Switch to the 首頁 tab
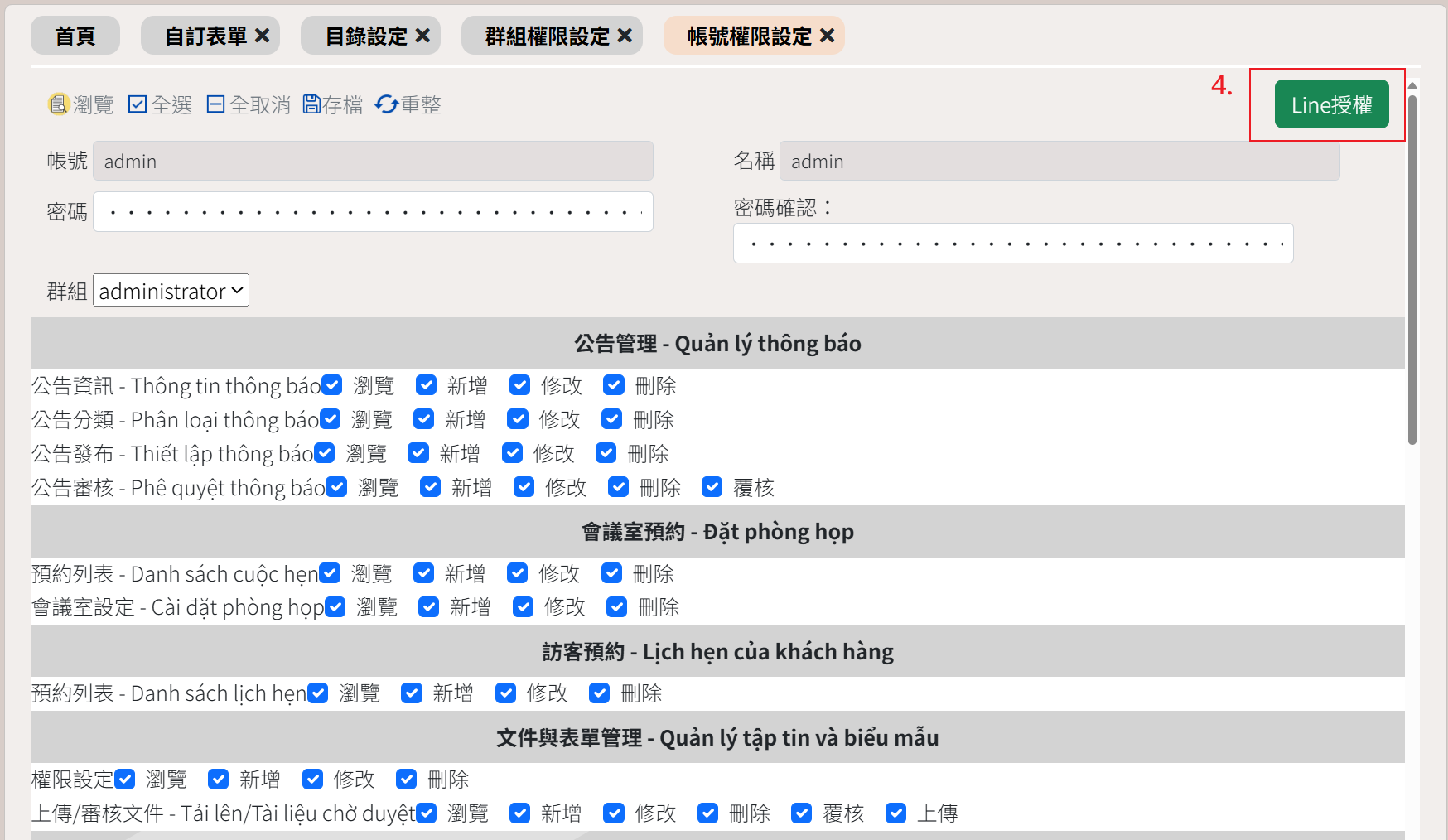Viewport: 1448px width, 840px height. (x=75, y=36)
